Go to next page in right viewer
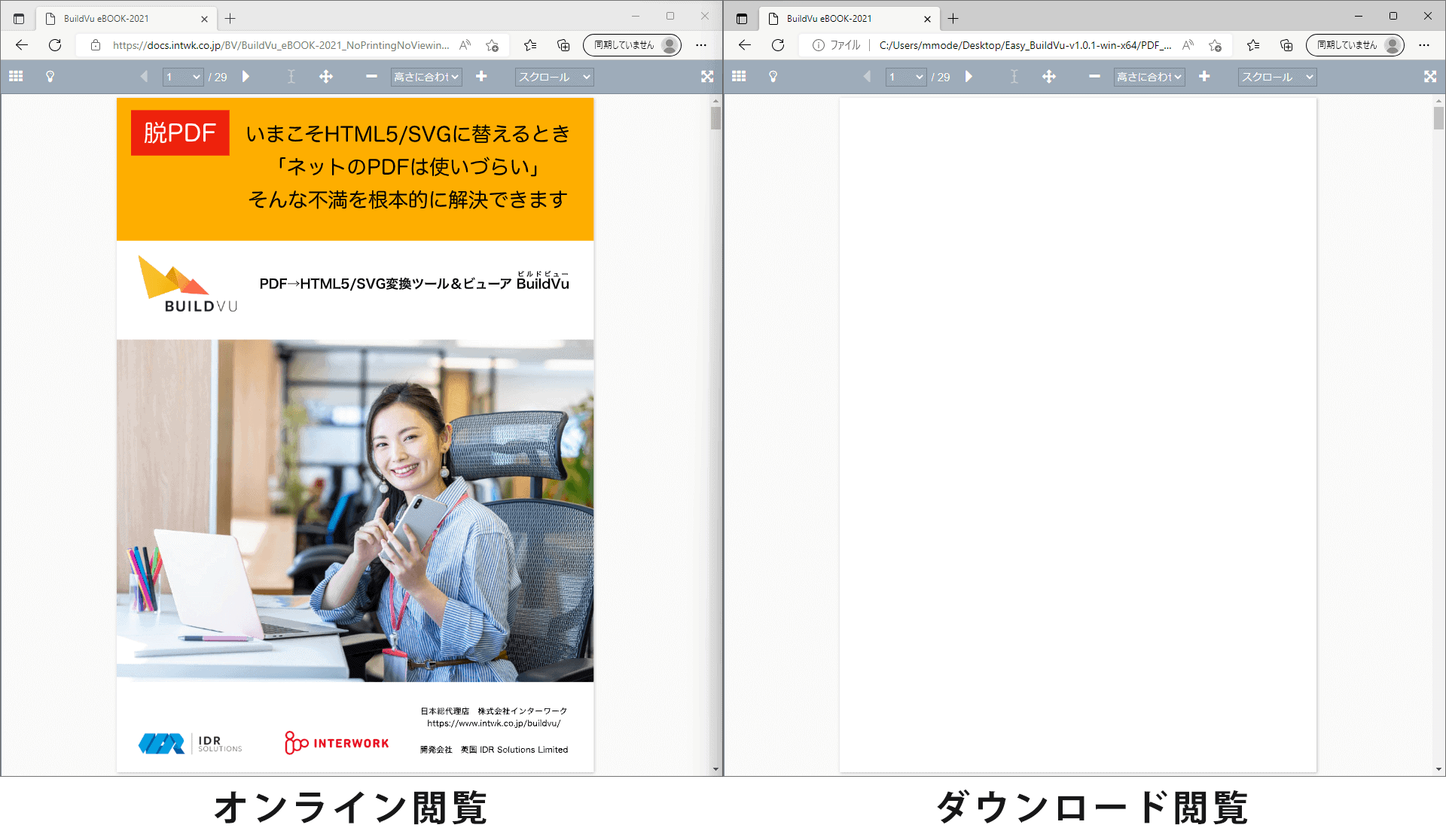 969,76
